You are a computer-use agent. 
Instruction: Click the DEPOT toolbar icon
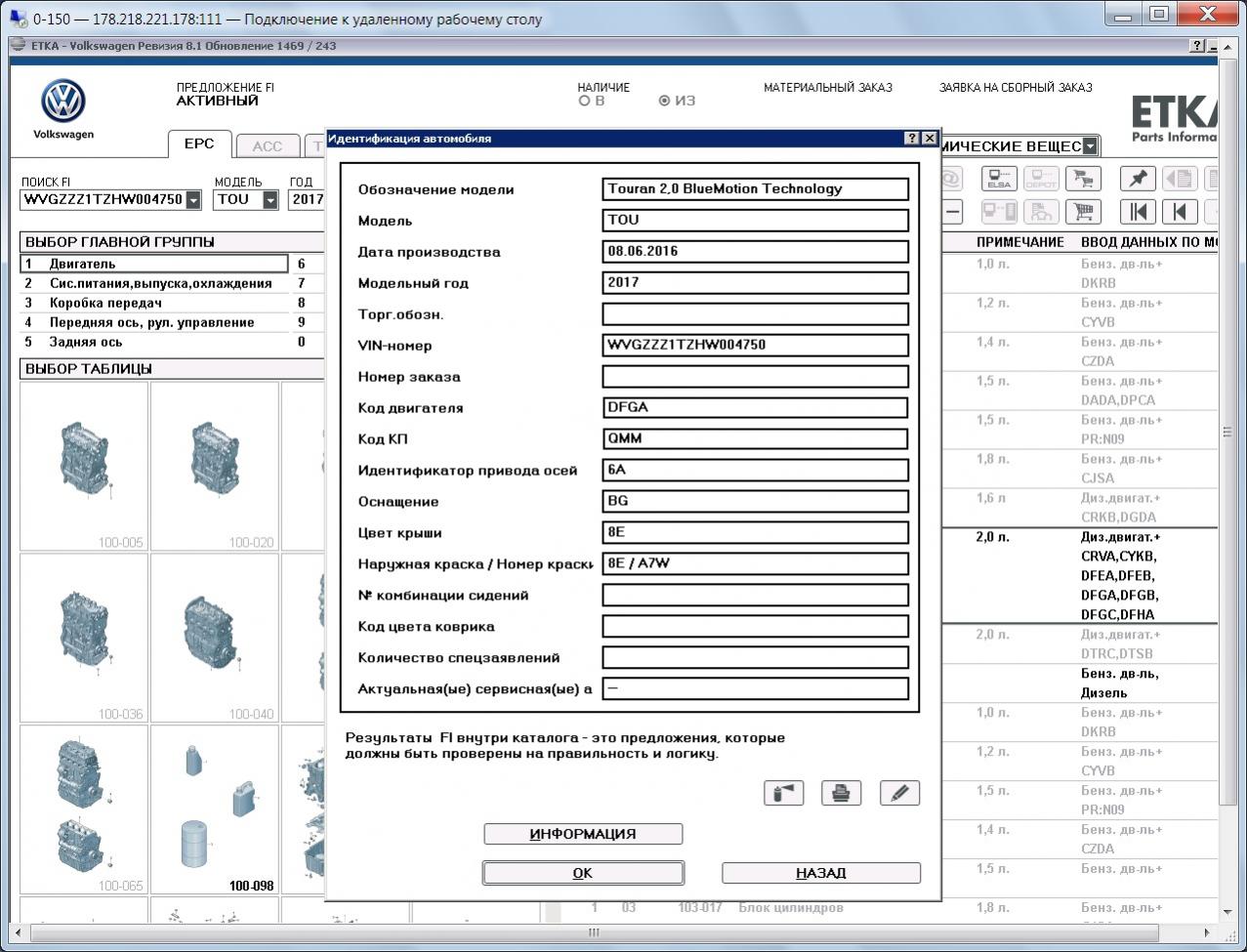coord(1041,179)
